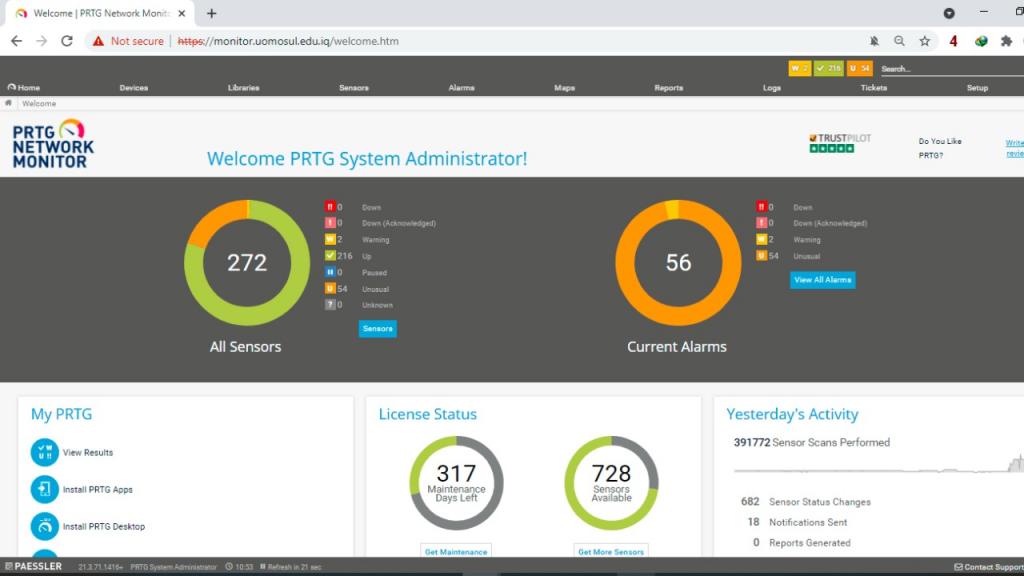The image size is (1024, 576).
Task: Open the Sensors menu in navigation bar
Action: (x=353, y=87)
